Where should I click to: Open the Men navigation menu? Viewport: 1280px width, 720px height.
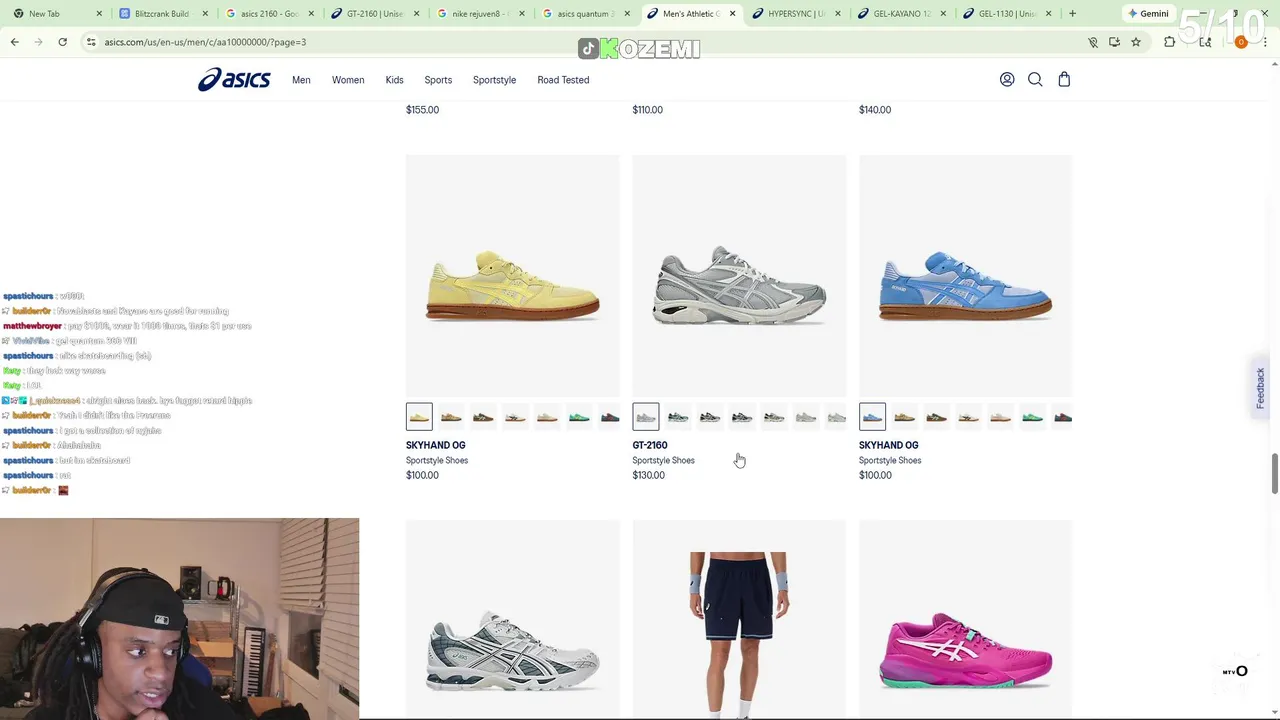301,80
